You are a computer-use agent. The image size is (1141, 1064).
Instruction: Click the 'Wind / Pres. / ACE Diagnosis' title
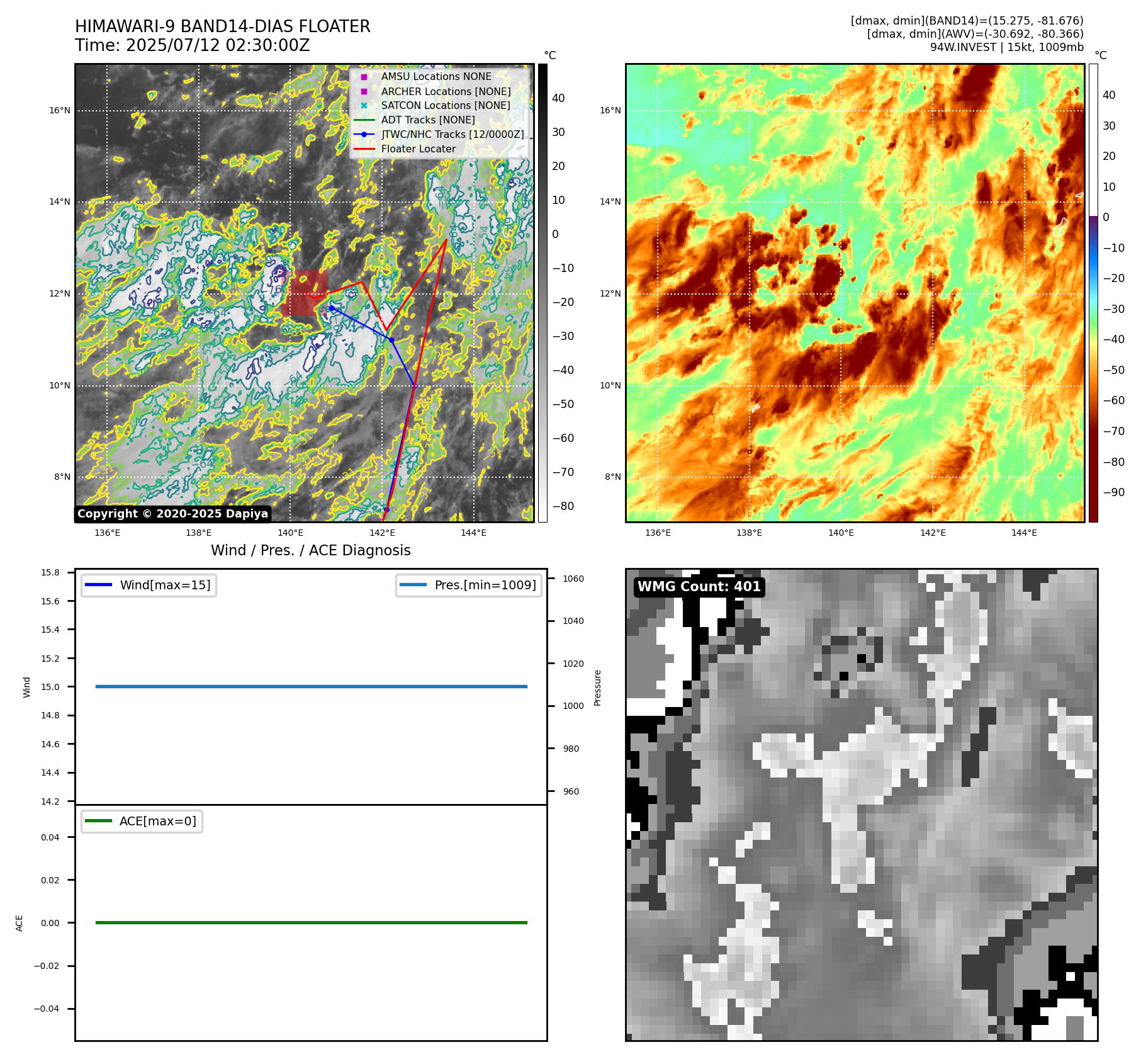(x=311, y=550)
